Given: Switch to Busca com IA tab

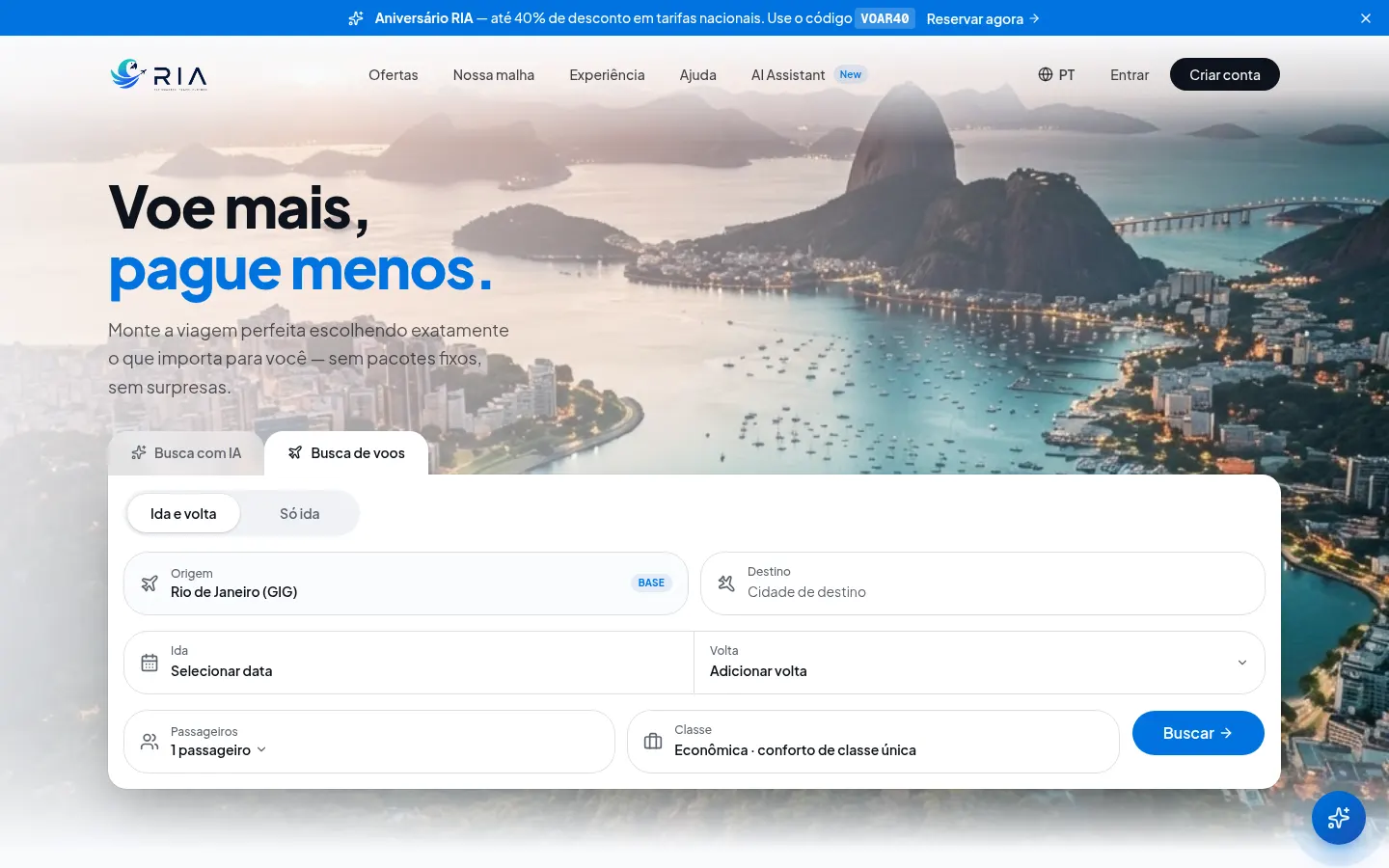Looking at the screenshot, I should tap(186, 453).
